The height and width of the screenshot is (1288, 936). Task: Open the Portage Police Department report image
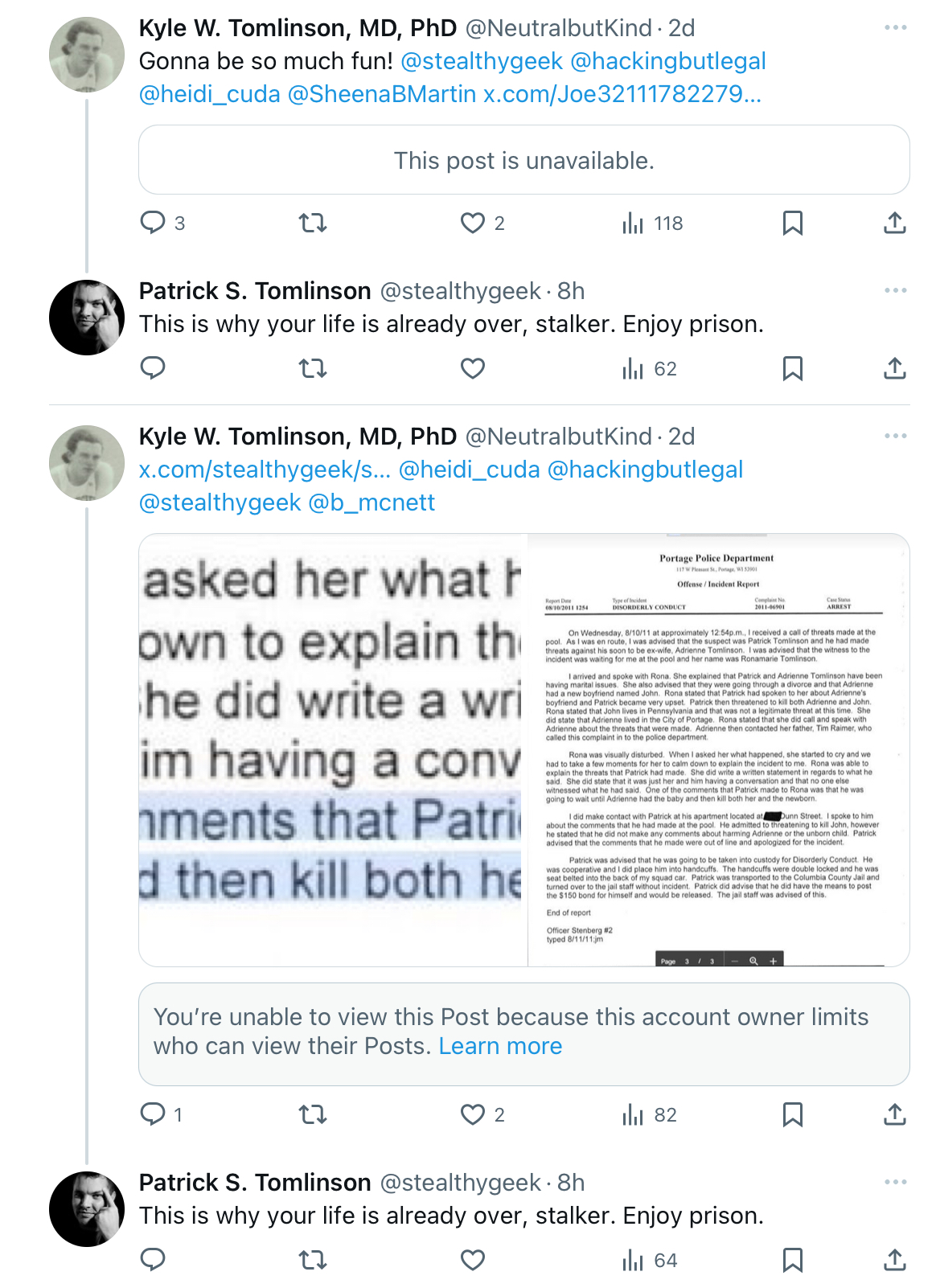[719, 750]
